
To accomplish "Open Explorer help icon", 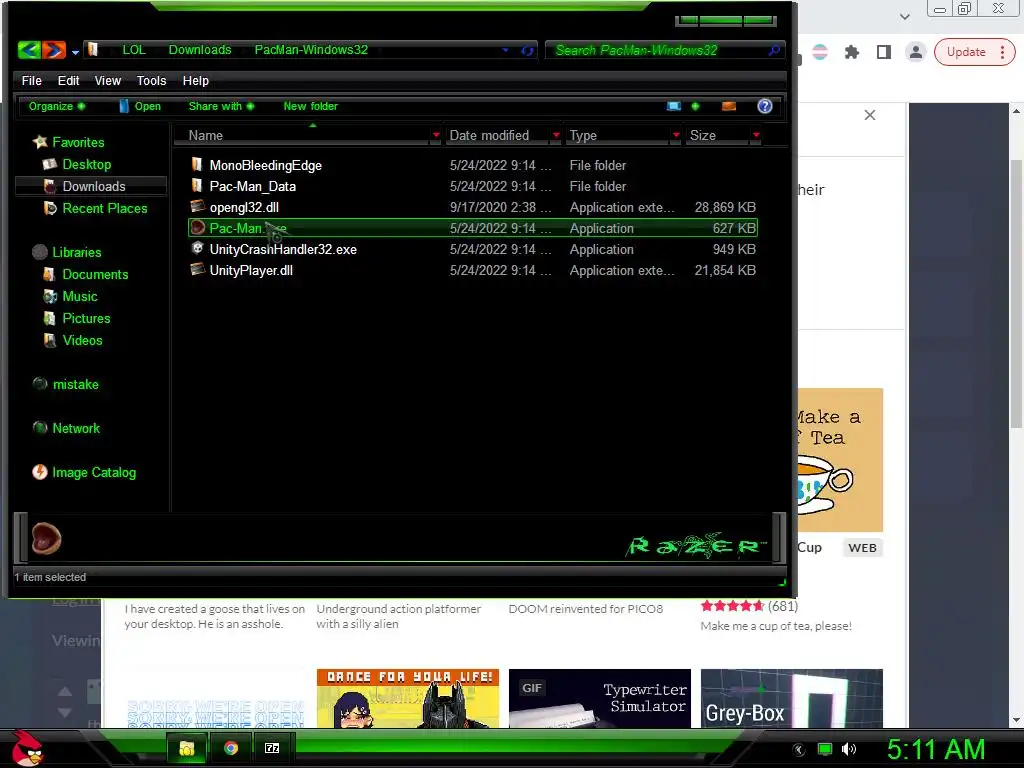I will point(765,106).
